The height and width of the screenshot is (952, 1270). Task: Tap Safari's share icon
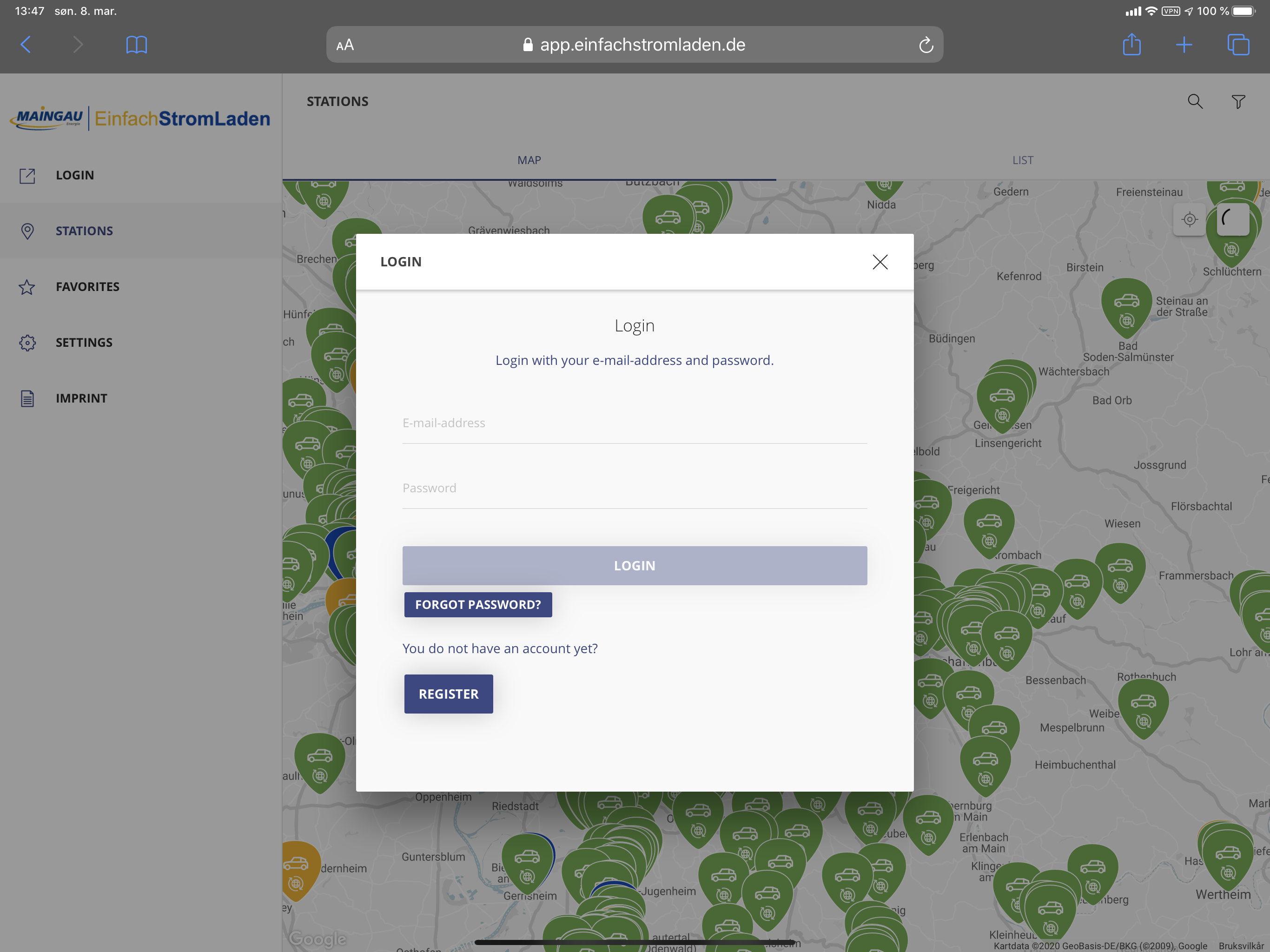[1131, 45]
